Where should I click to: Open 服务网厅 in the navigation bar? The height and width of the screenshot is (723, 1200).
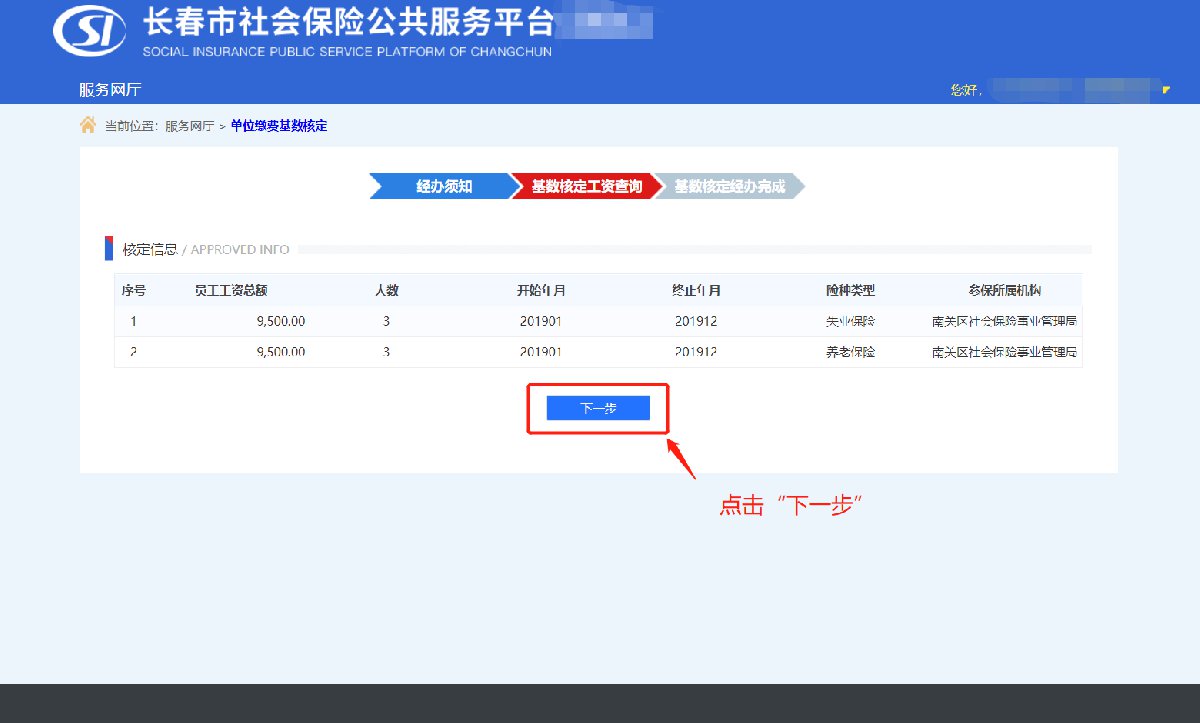pyautogui.click(x=110, y=90)
